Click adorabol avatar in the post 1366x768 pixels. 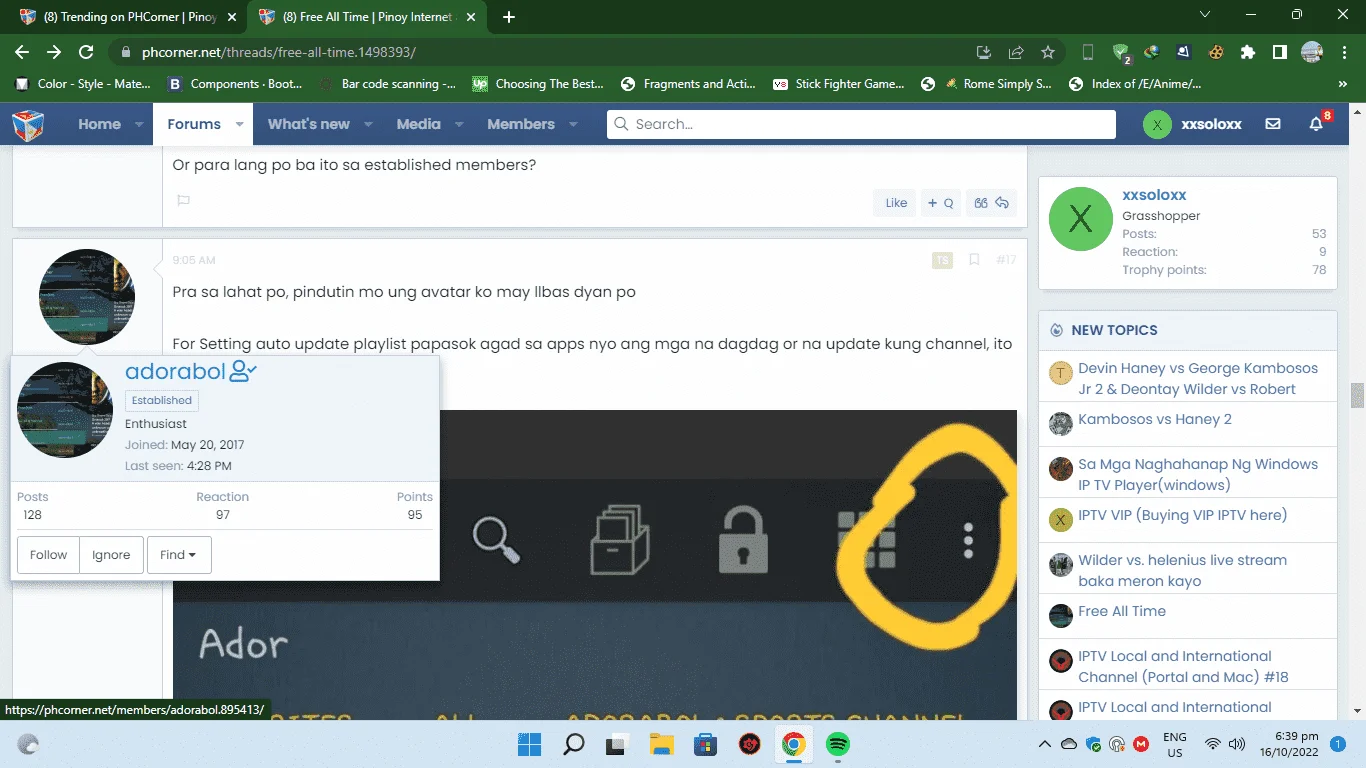point(87,297)
